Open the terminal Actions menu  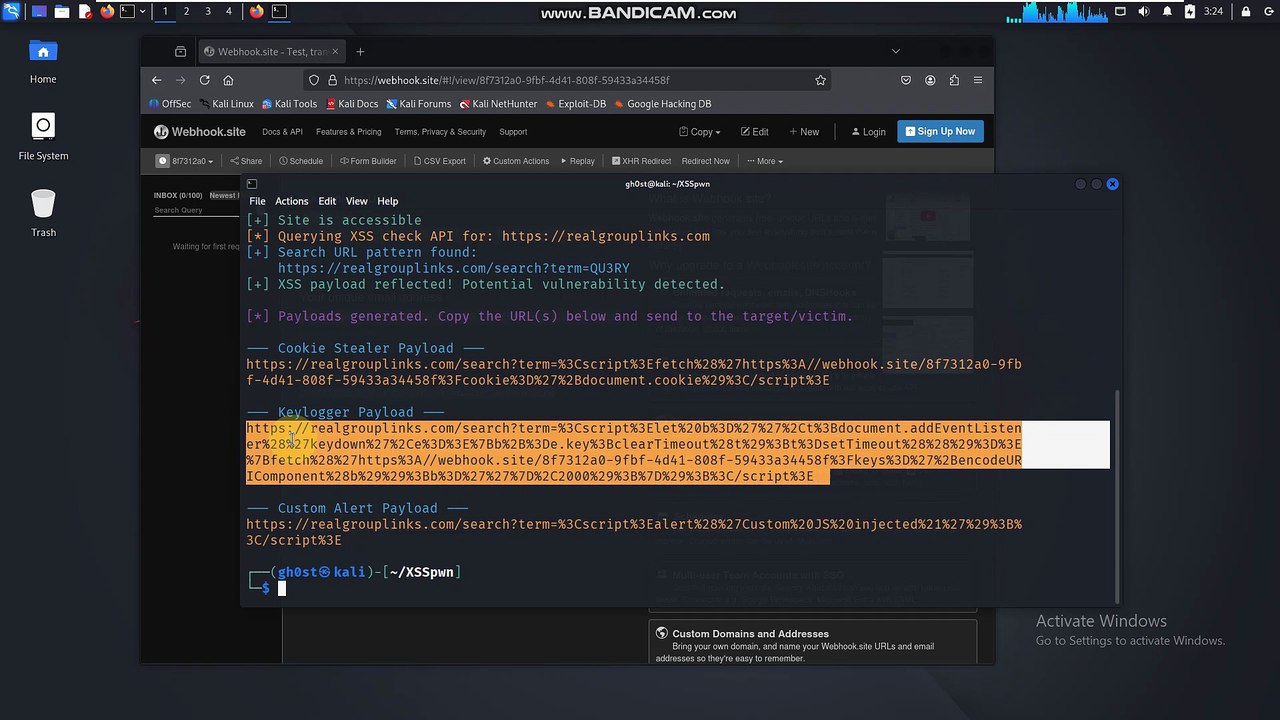click(x=292, y=201)
